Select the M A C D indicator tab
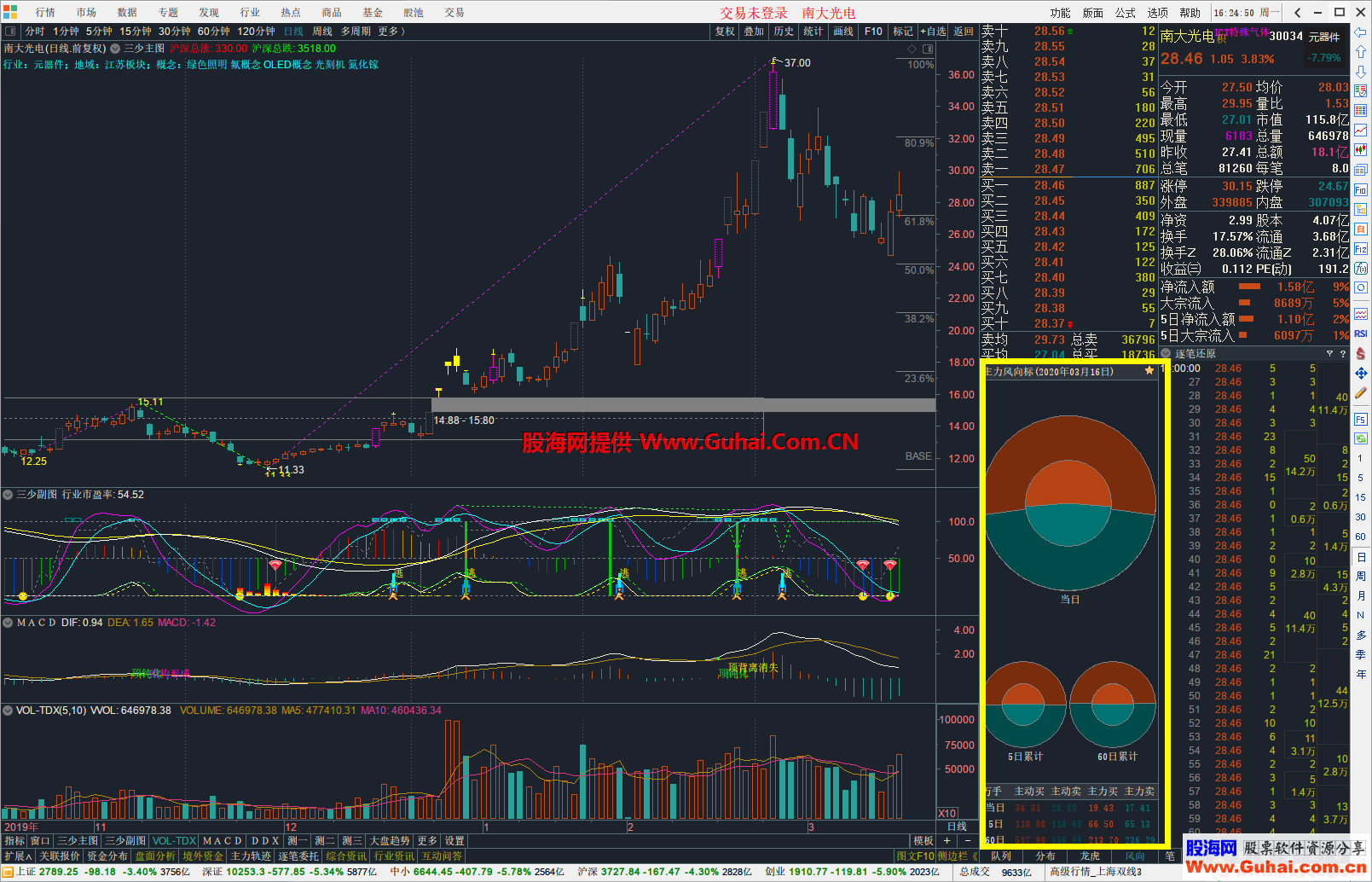 (223, 841)
